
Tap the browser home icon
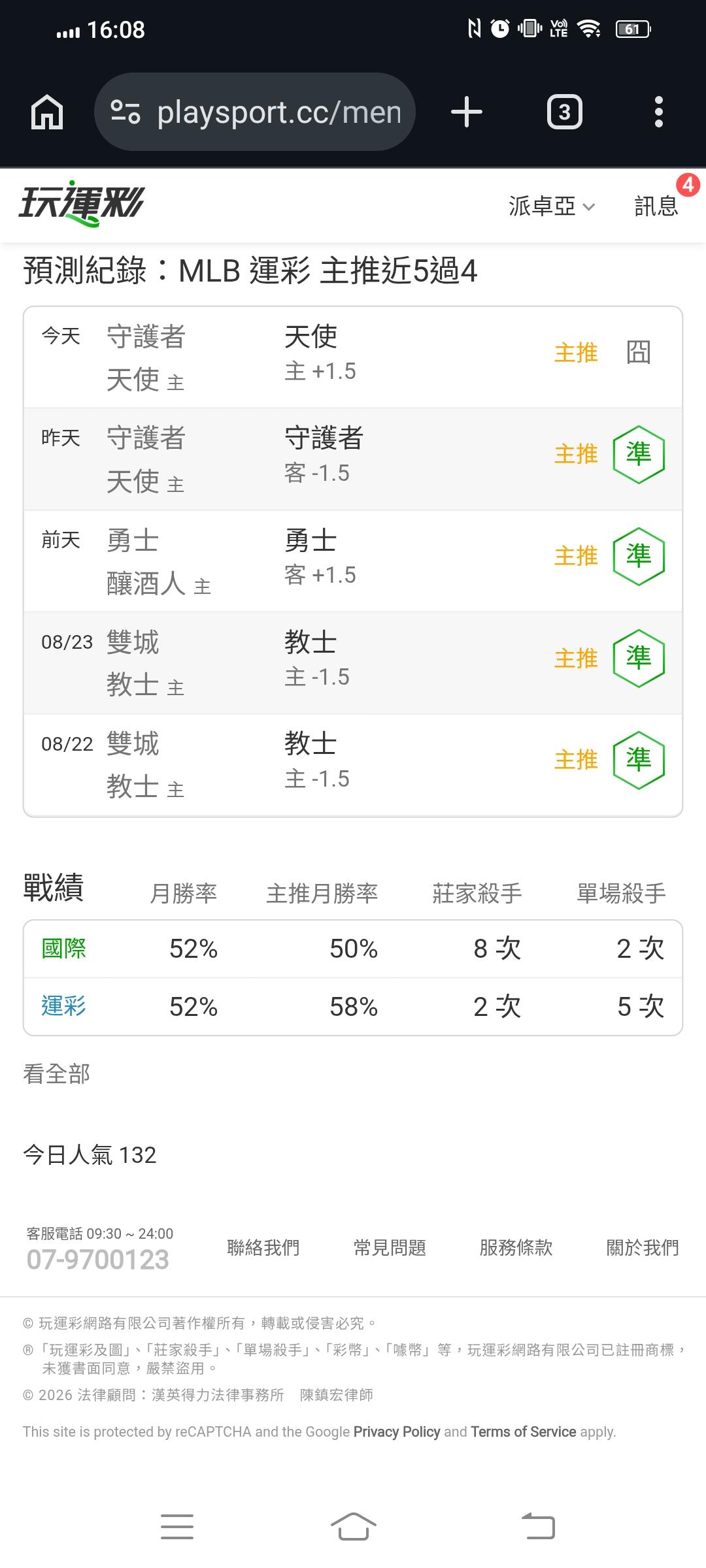click(47, 112)
